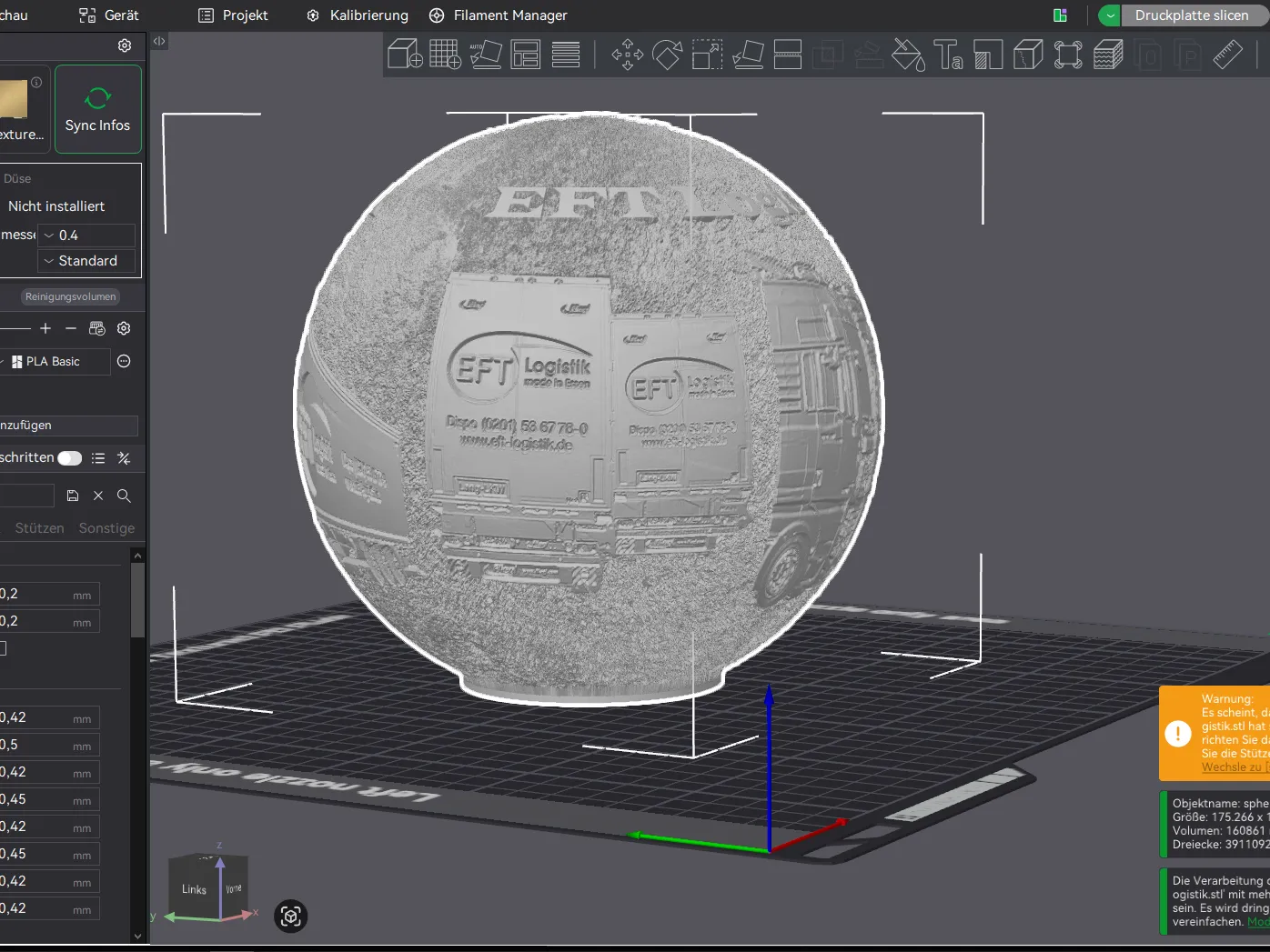Viewport: 1270px width, 952px height.
Task: Switch to the Gerät tab
Action: [x=109, y=15]
